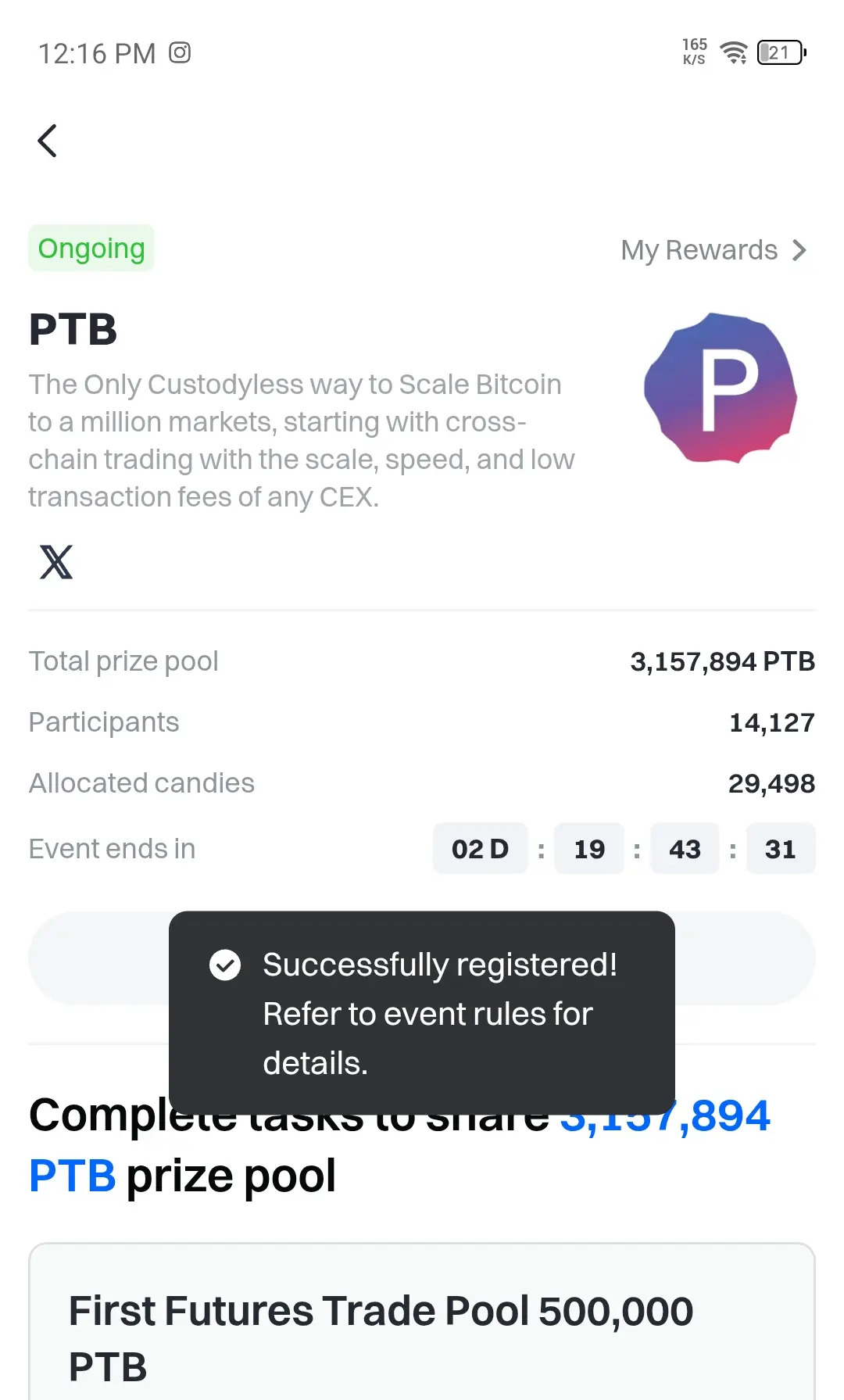Tap the Total prize pool value
This screenshot has height=1400, width=844.
click(722, 662)
